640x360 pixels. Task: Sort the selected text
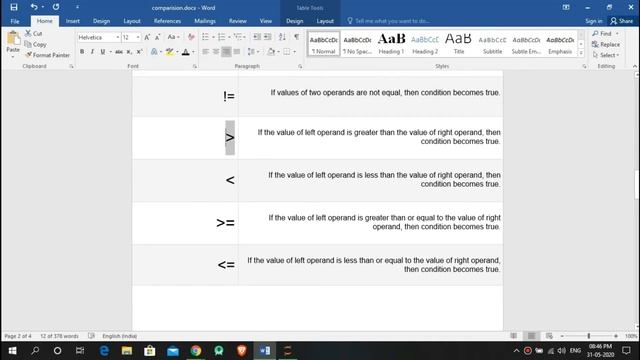point(282,37)
